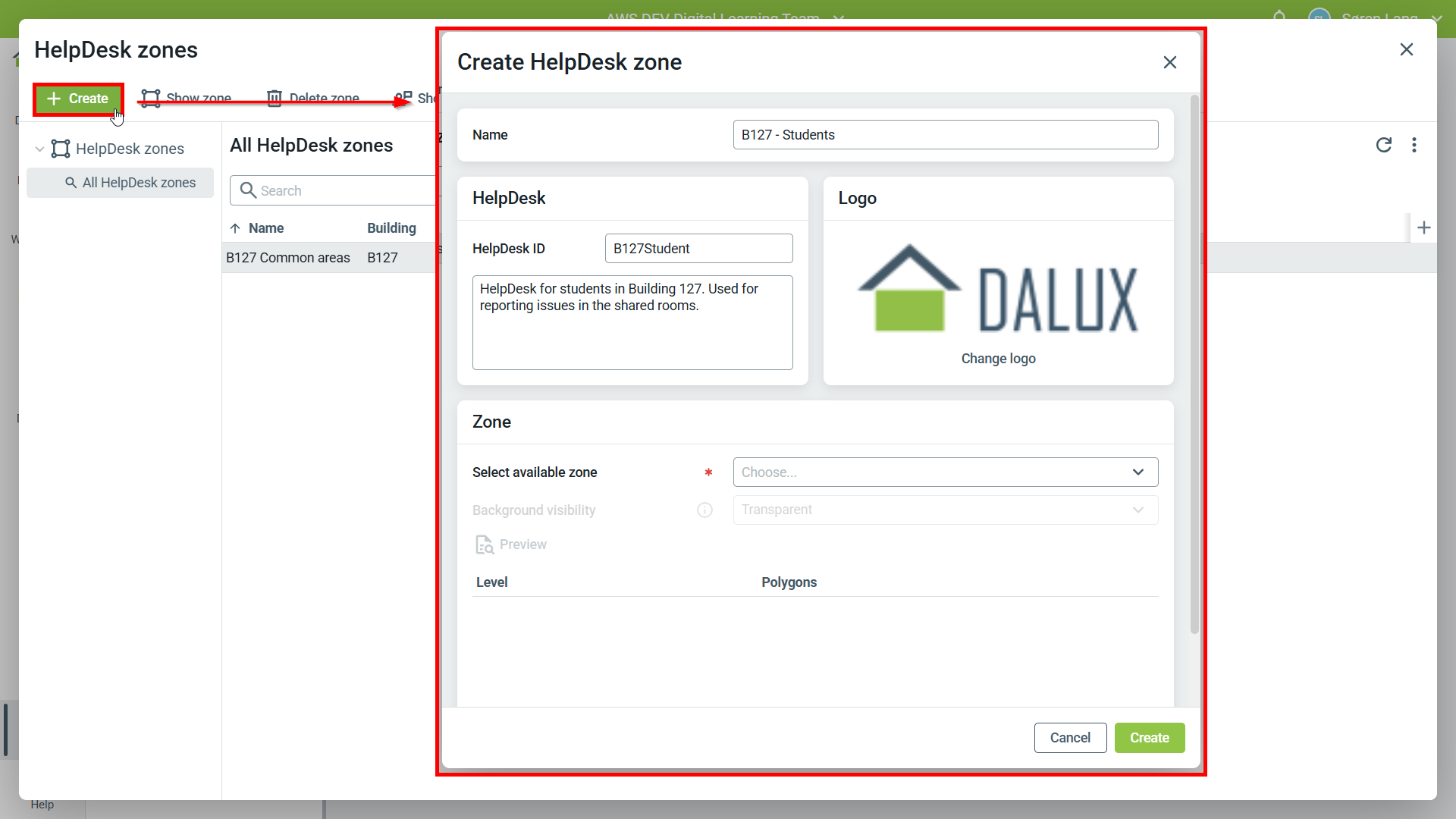
Task: Click the Search field in zones list
Action: tap(334, 191)
